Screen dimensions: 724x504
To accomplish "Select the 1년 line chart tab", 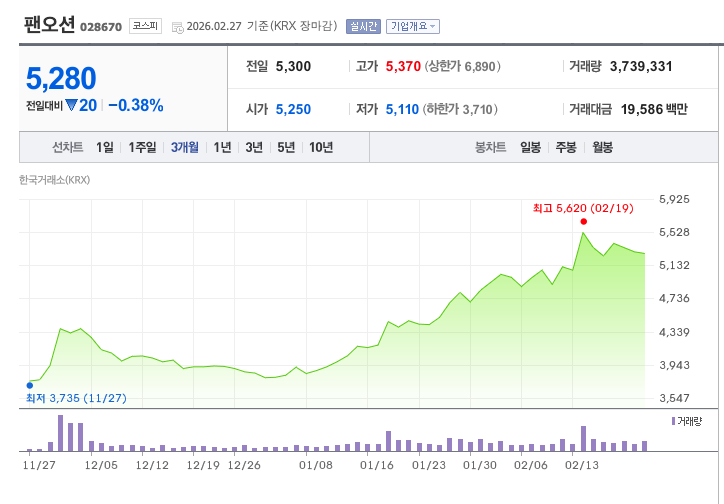I will click(222, 147).
